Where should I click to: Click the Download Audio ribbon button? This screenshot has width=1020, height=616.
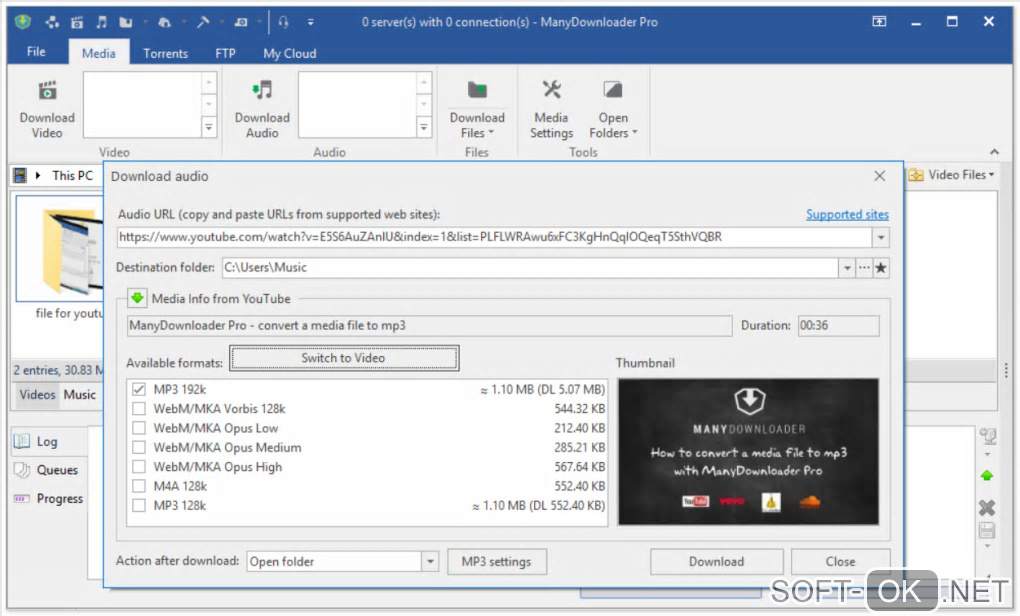click(262, 109)
